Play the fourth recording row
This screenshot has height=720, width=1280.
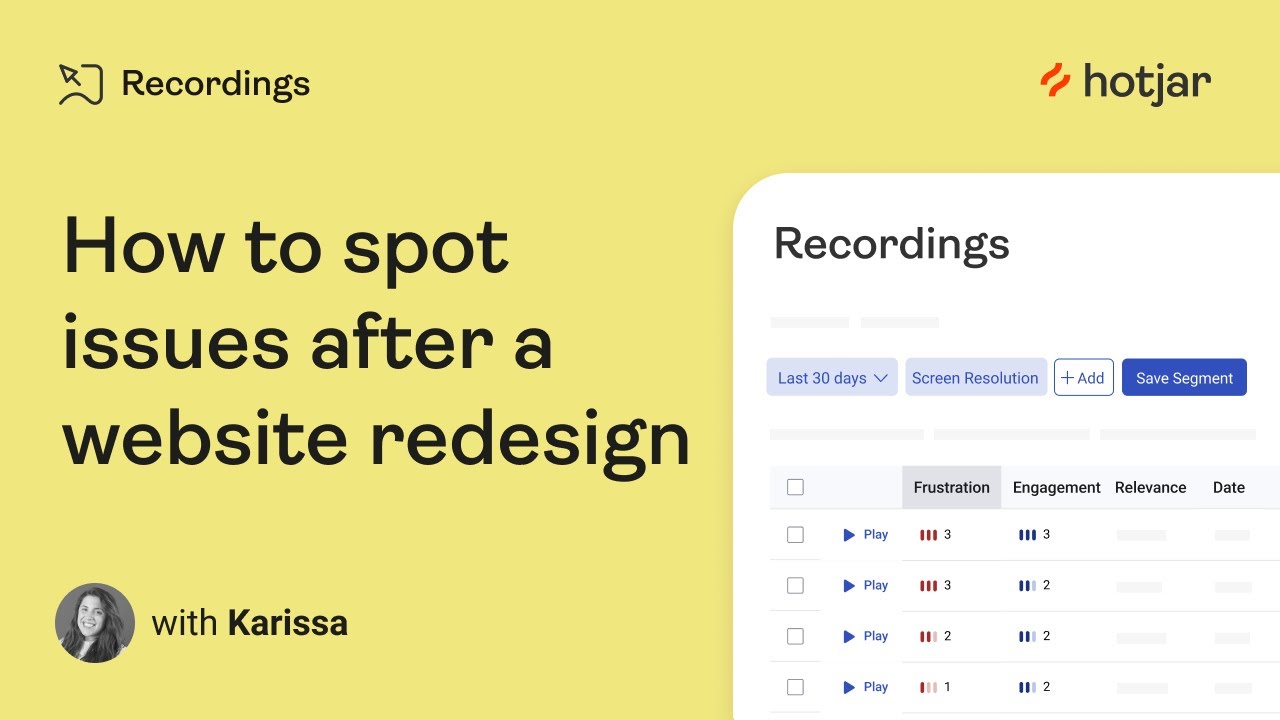865,687
